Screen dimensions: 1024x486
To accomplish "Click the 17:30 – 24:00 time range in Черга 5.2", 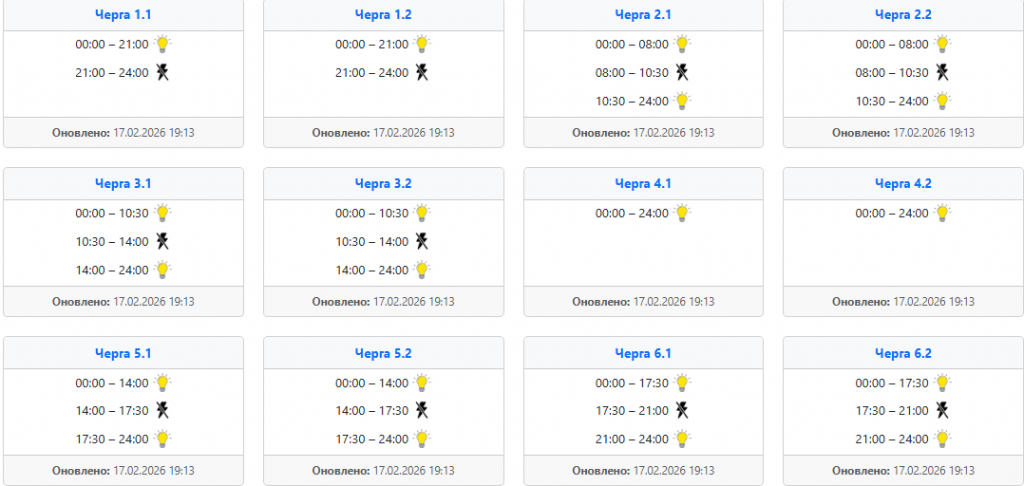I will coord(372,439).
